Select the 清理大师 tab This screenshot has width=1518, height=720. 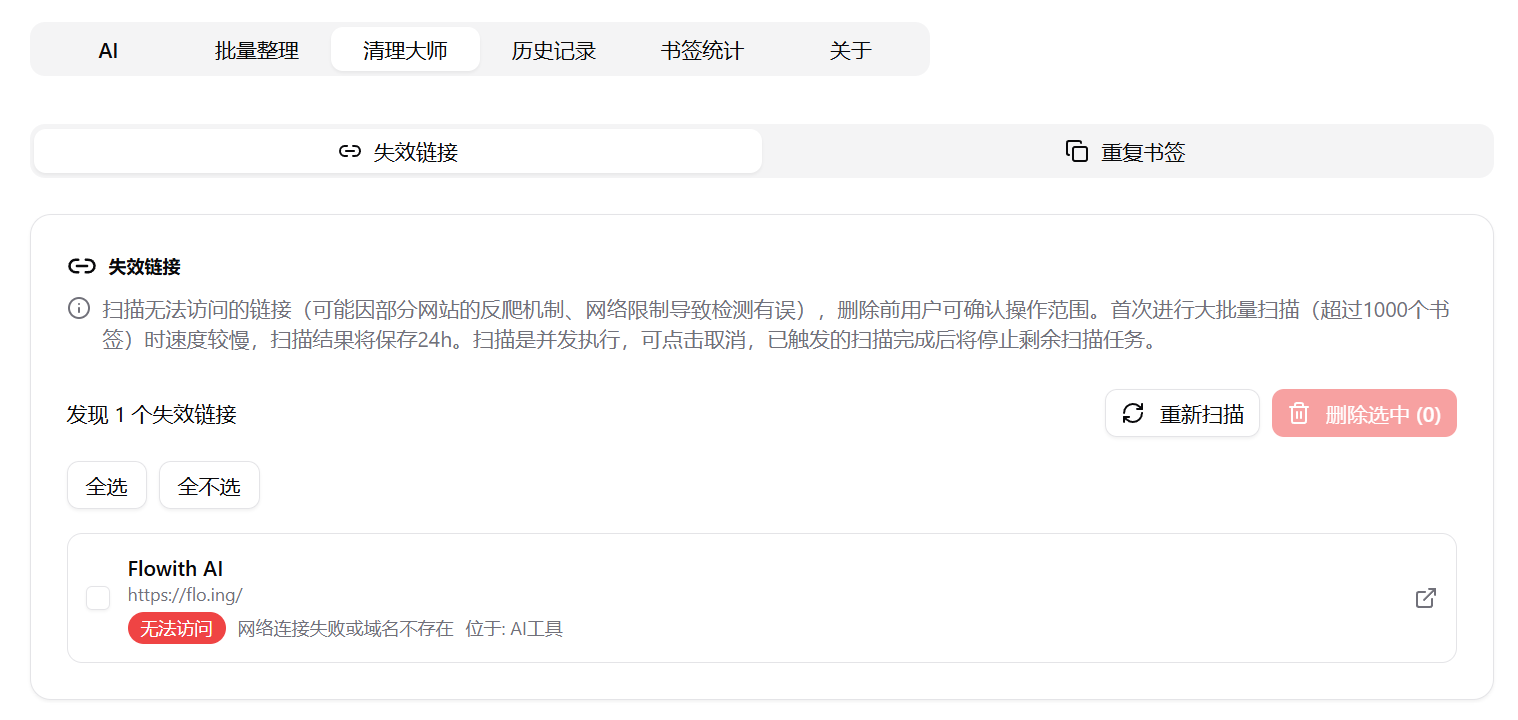[405, 49]
